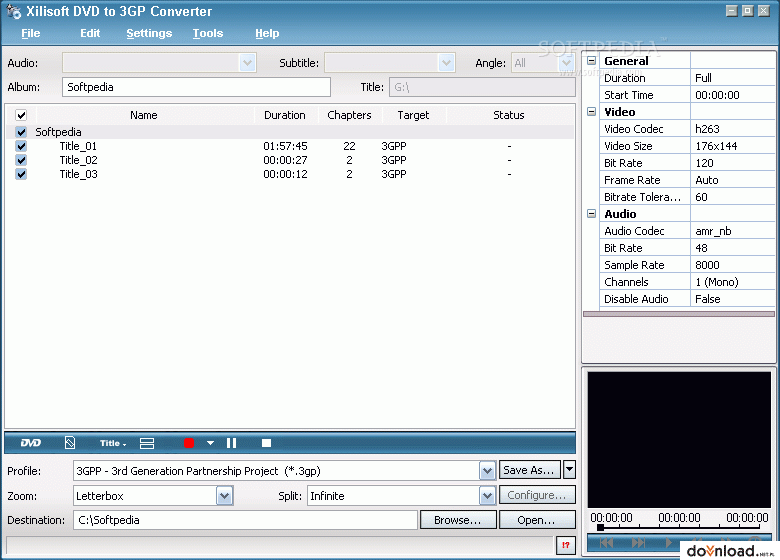The height and width of the screenshot is (560, 780).
Task: Select the Title_03 row name
Action: (79, 174)
